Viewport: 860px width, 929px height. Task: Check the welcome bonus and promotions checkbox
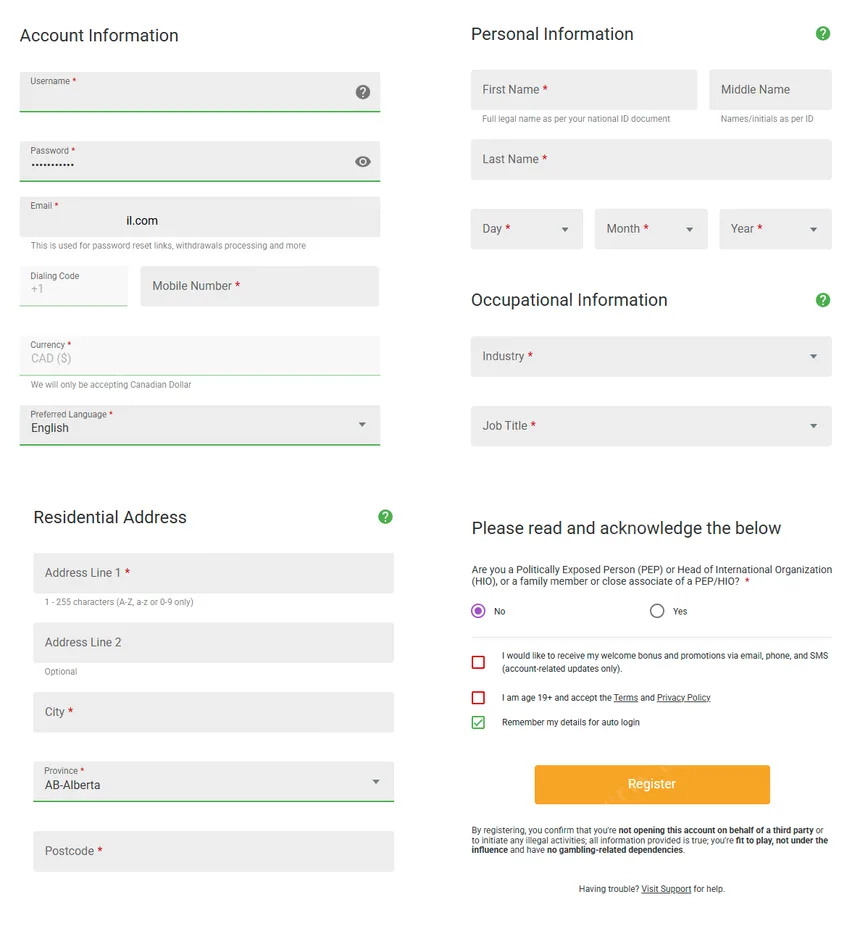pos(478,662)
